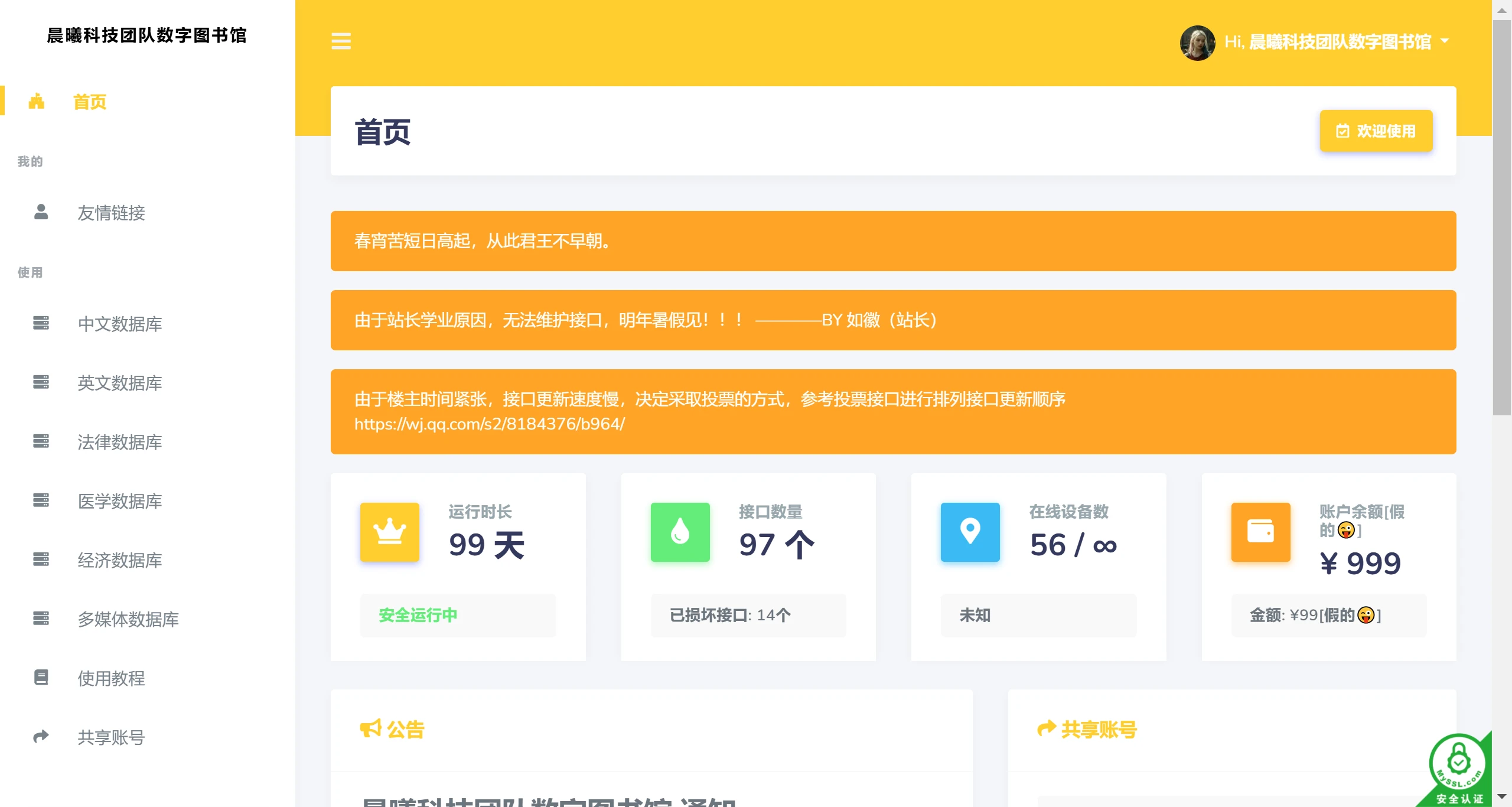
Task: Open the user account dropdown beside greeting
Action: (x=1445, y=41)
